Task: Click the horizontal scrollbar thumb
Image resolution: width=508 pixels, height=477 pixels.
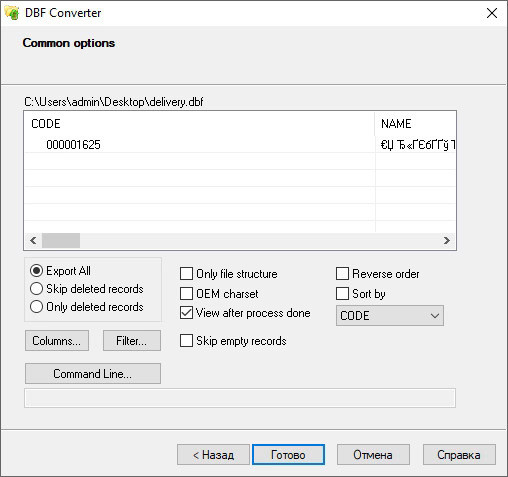Action: 61,240
